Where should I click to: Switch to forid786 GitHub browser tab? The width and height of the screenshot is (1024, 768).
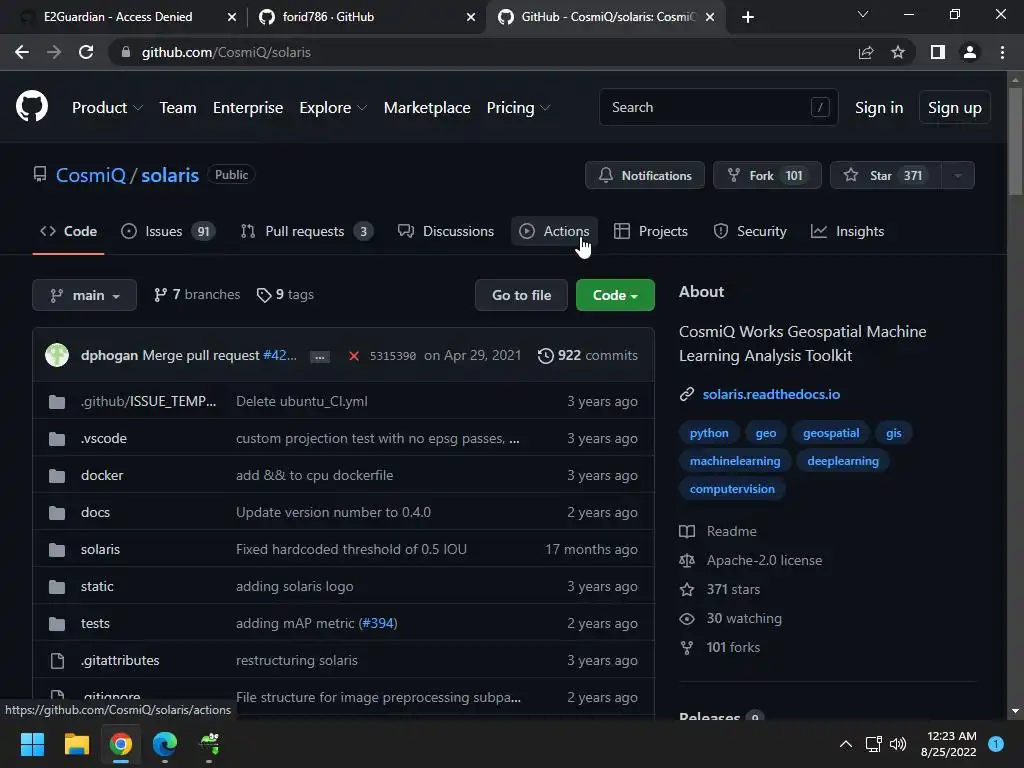click(x=367, y=17)
